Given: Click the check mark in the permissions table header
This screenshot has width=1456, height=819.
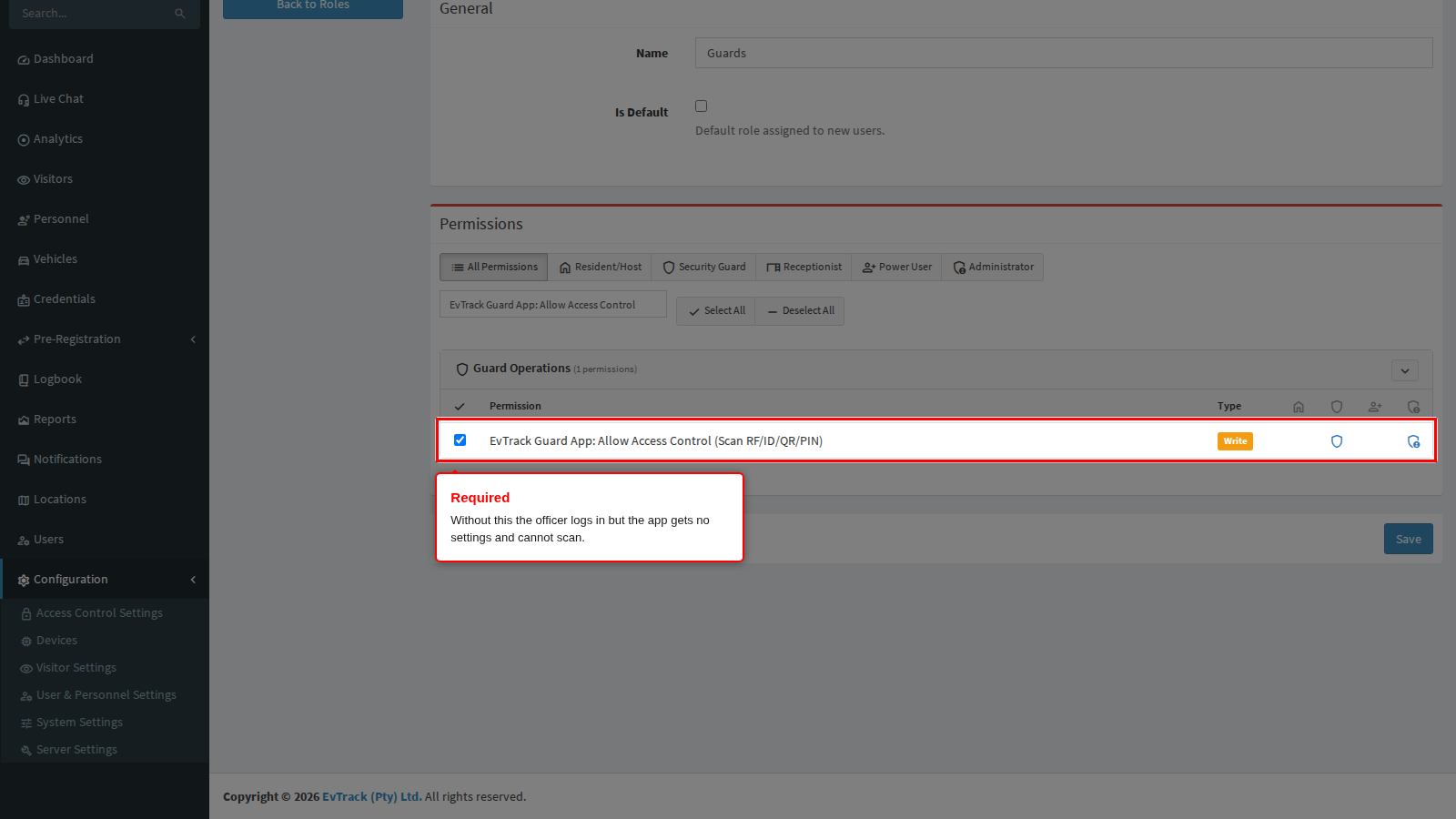Looking at the screenshot, I should coord(460,407).
